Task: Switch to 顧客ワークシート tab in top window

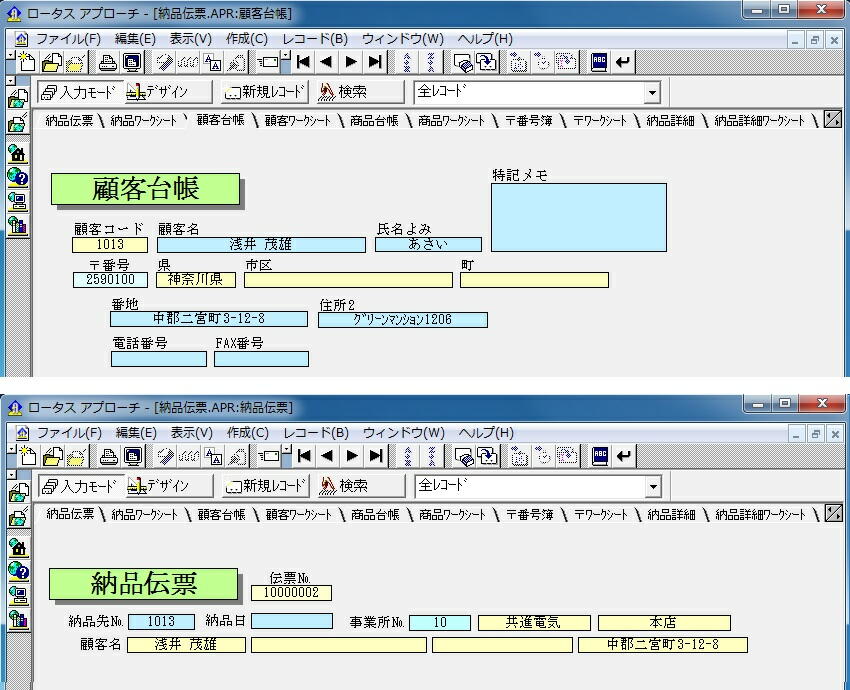Action: (298, 120)
